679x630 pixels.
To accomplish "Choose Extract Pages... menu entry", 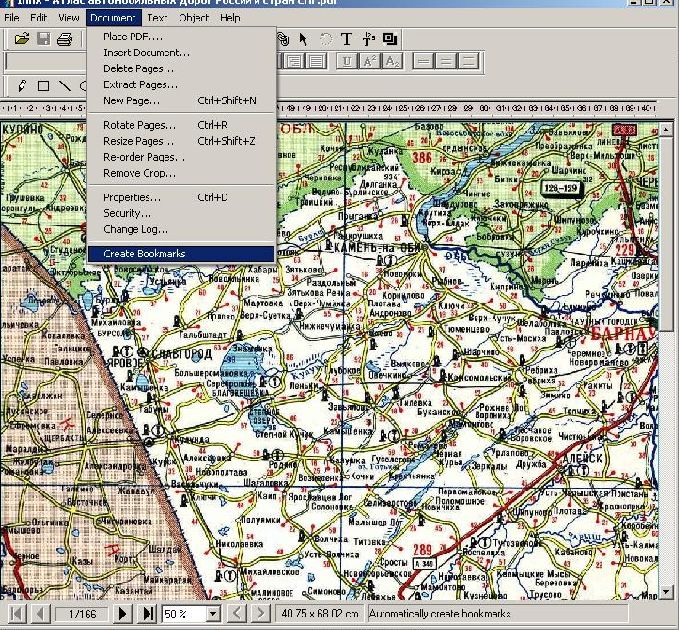I will pos(181,85).
